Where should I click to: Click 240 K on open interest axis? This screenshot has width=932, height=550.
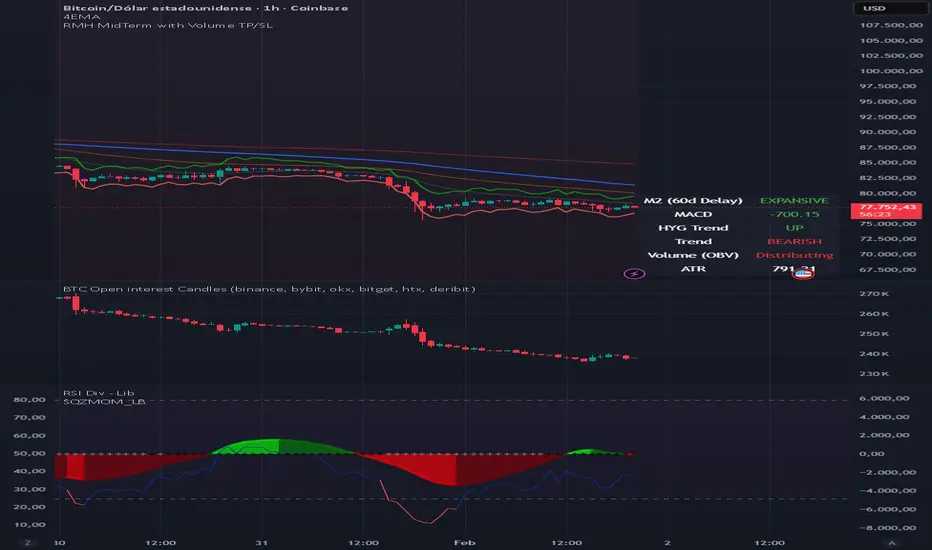pos(874,354)
